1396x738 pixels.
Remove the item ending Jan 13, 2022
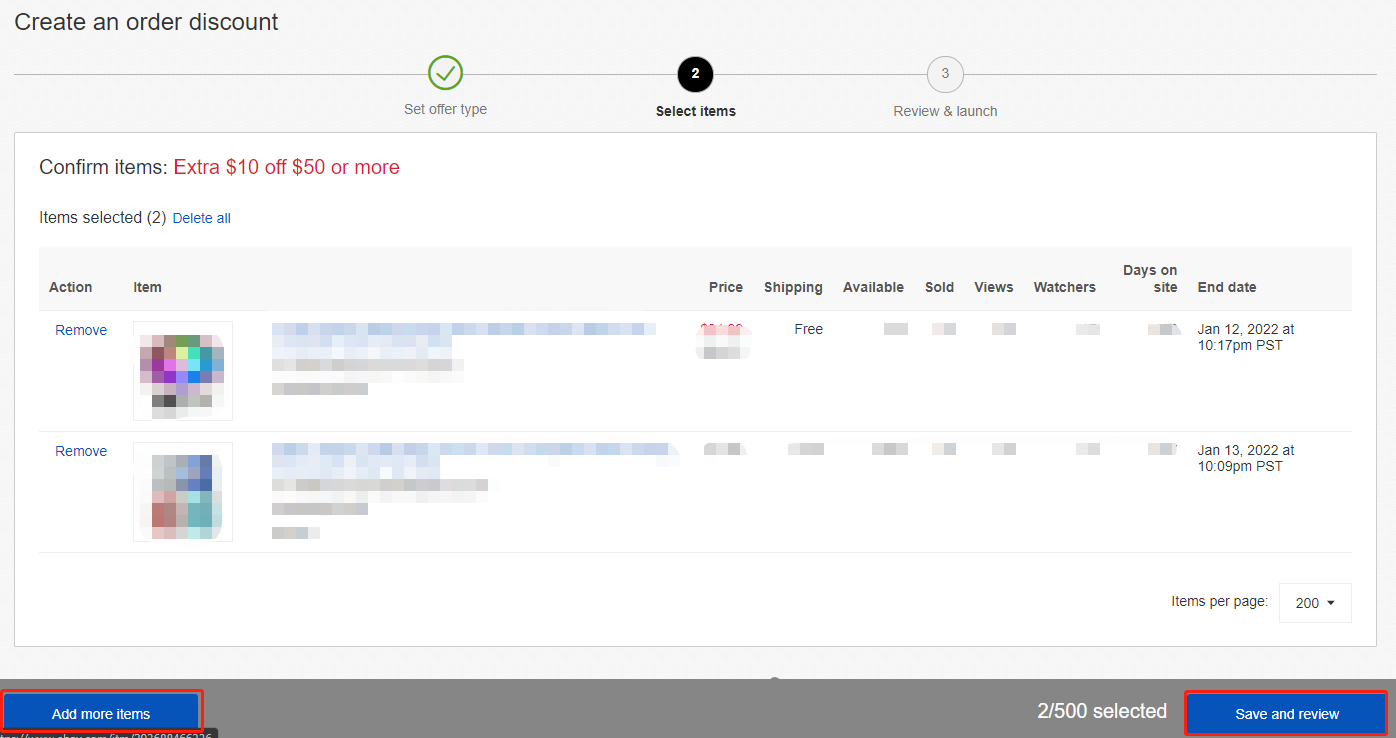click(81, 451)
